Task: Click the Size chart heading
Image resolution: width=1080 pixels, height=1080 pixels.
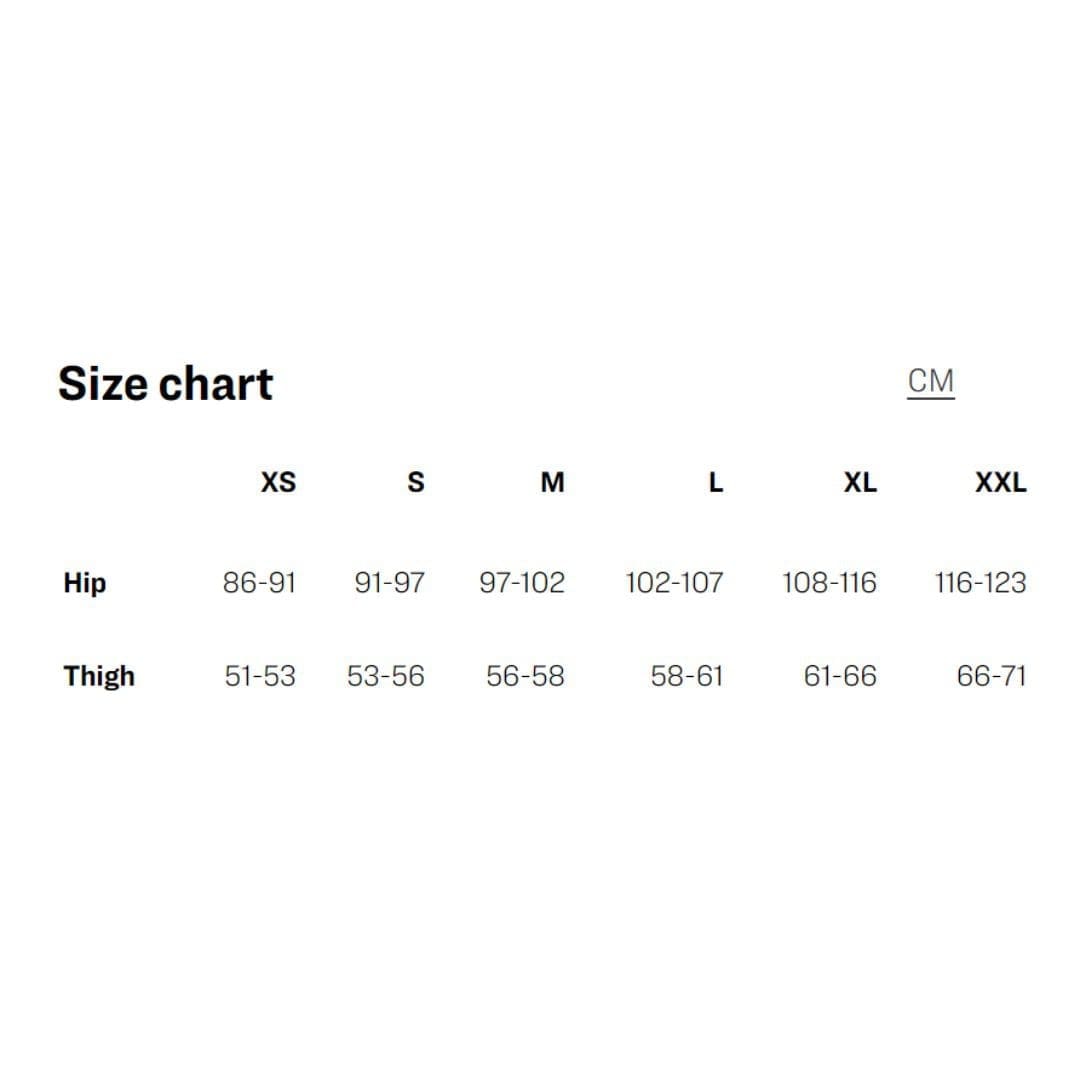Action: click(x=165, y=384)
